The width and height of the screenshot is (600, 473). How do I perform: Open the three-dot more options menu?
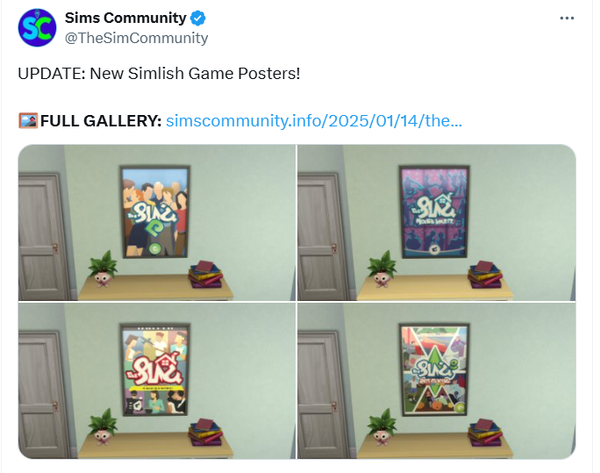pyautogui.click(x=567, y=18)
